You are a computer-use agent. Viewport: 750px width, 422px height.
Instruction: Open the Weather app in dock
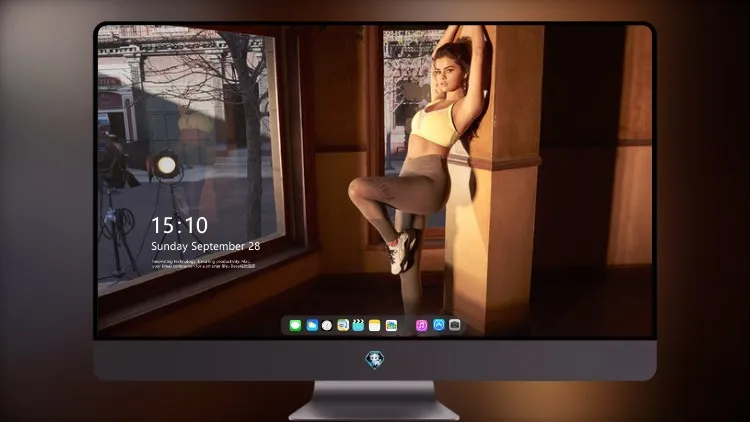pos(312,326)
